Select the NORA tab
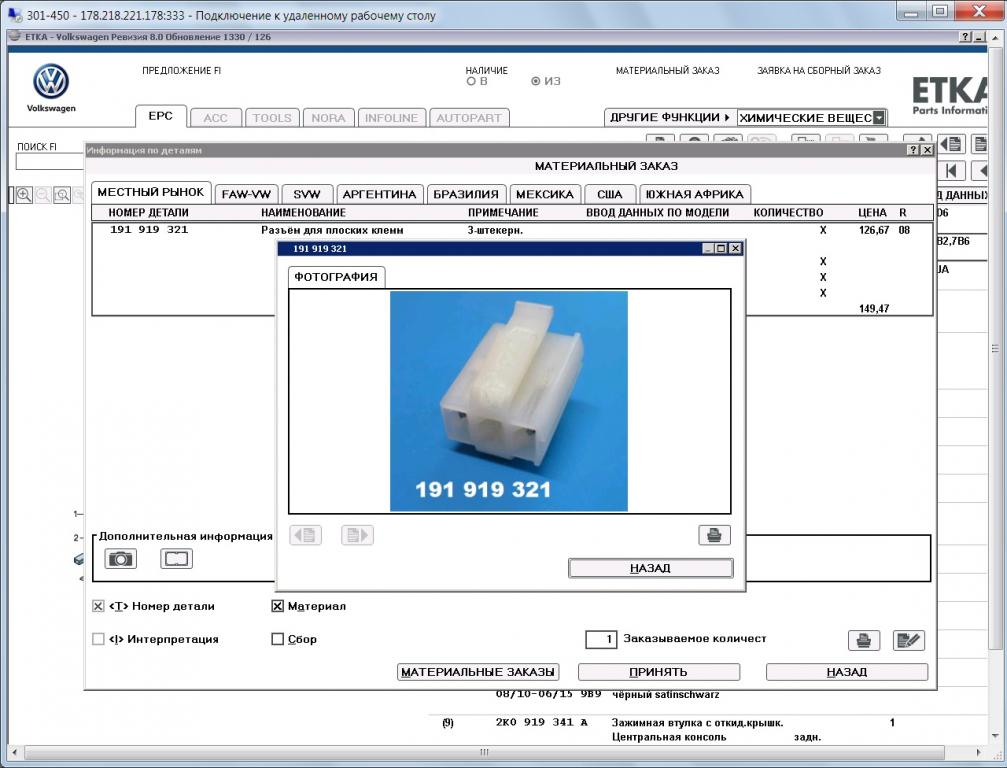The width and height of the screenshot is (1007, 768). 329,118
